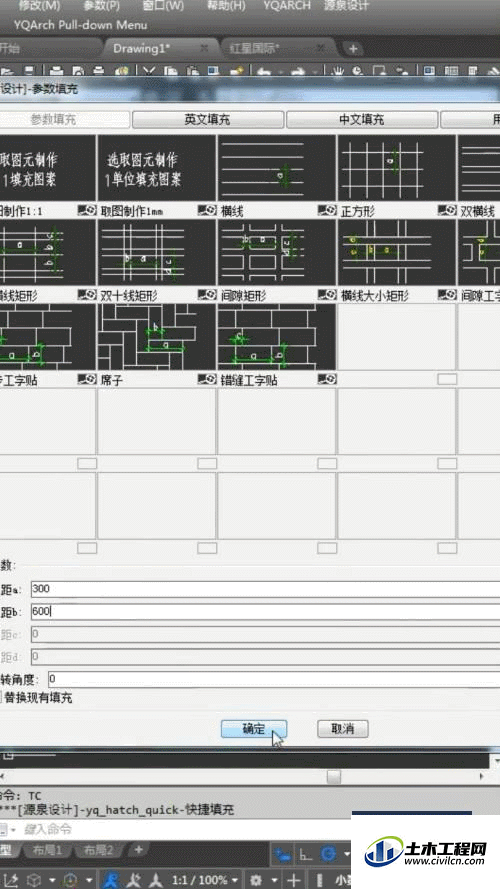Image resolution: width=500 pixels, height=889 pixels.
Task: Open the 帮助(H) menu
Action: (226, 6)
